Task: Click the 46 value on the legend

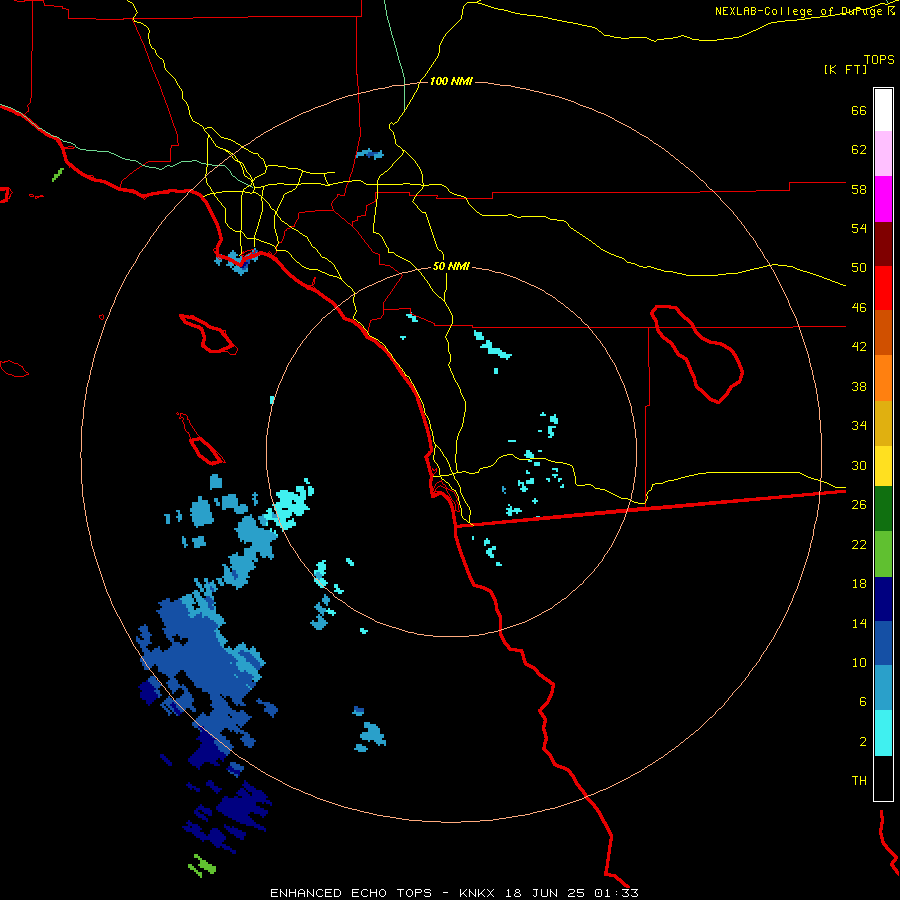Action: pos(859,308)
